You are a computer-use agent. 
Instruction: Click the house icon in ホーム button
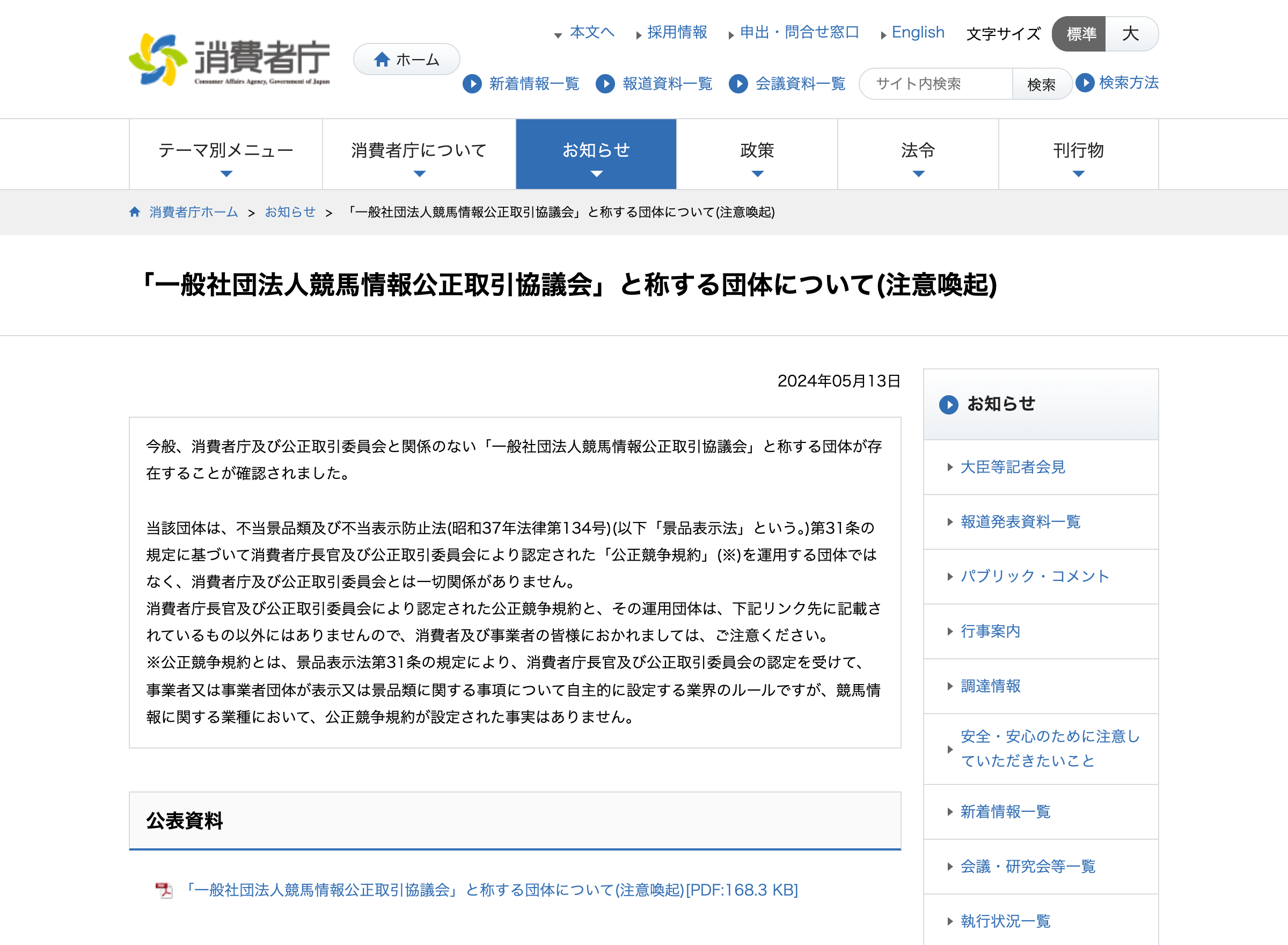pos(382,60)
